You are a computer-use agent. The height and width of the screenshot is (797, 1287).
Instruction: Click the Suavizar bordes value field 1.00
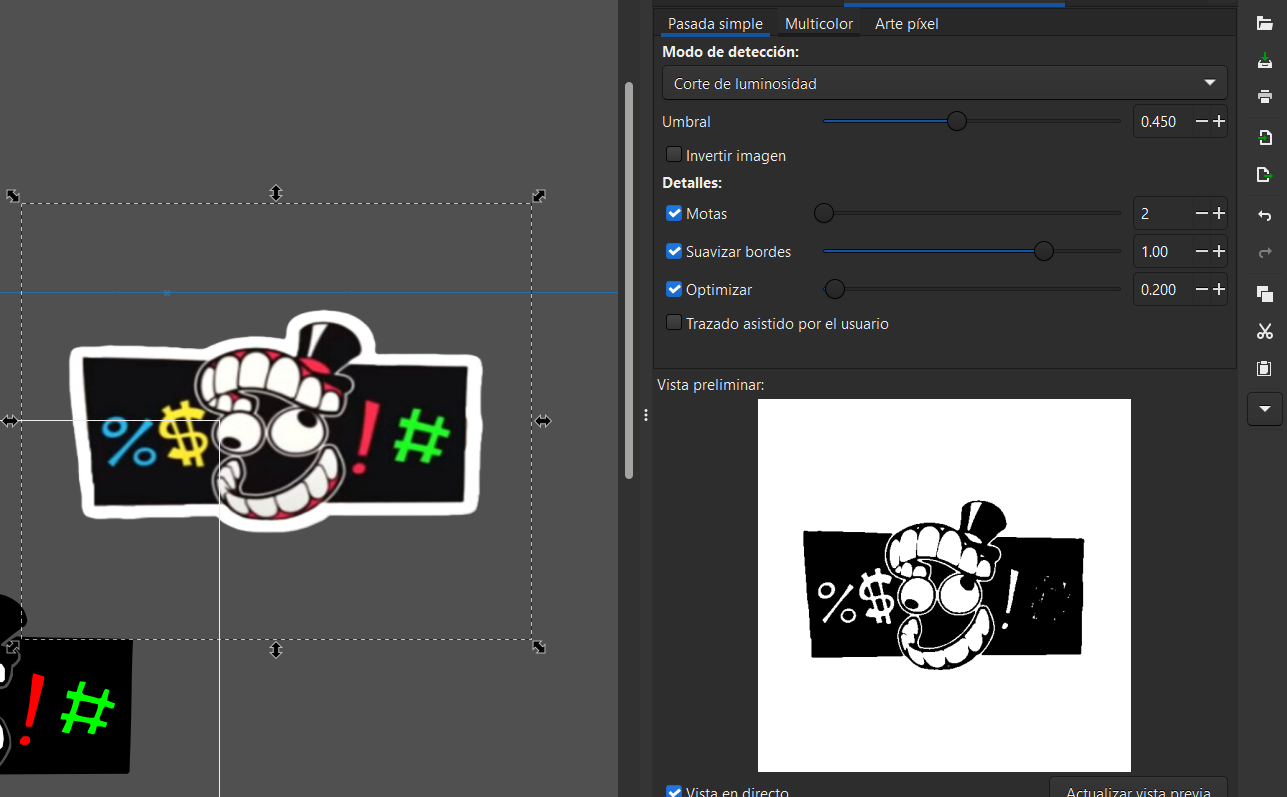[1162, 251]
